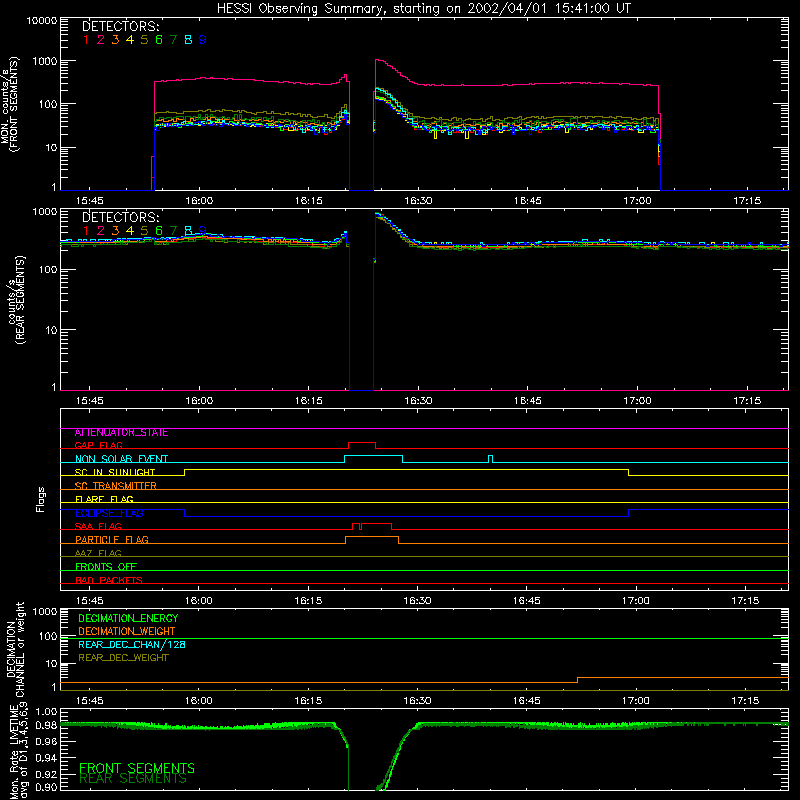Select detector 2 in front segments legend
The image size is (800, 800).
(101, 40)
